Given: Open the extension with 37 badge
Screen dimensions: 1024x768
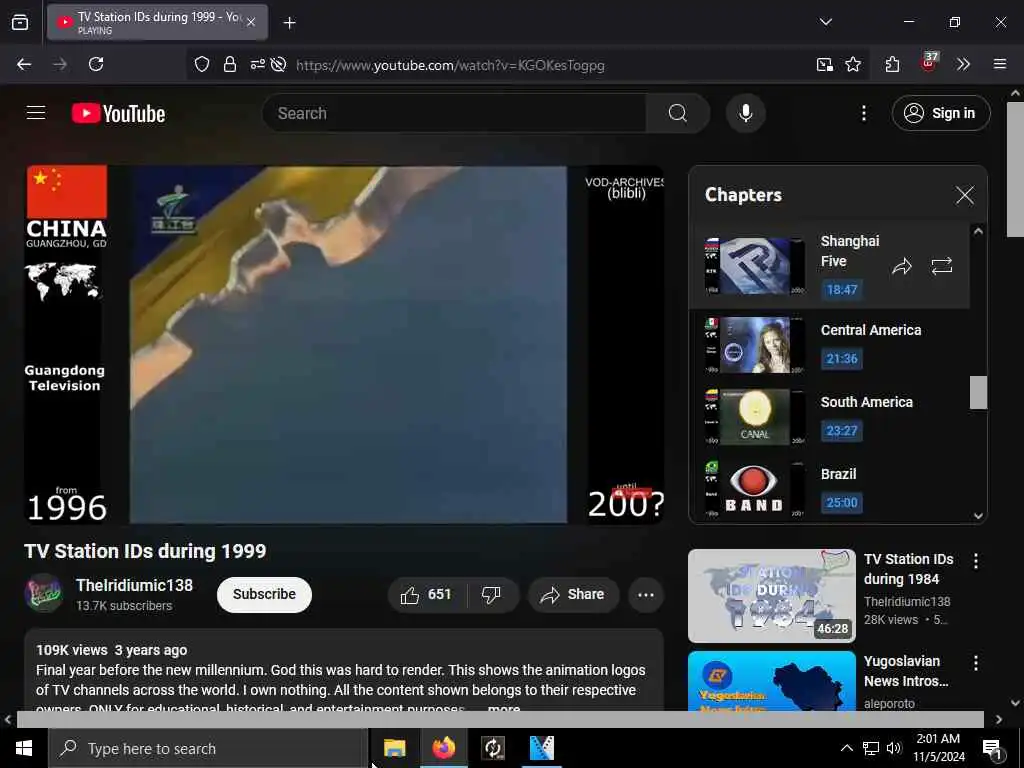Looking at the screenshot, I should pos(929,63).
